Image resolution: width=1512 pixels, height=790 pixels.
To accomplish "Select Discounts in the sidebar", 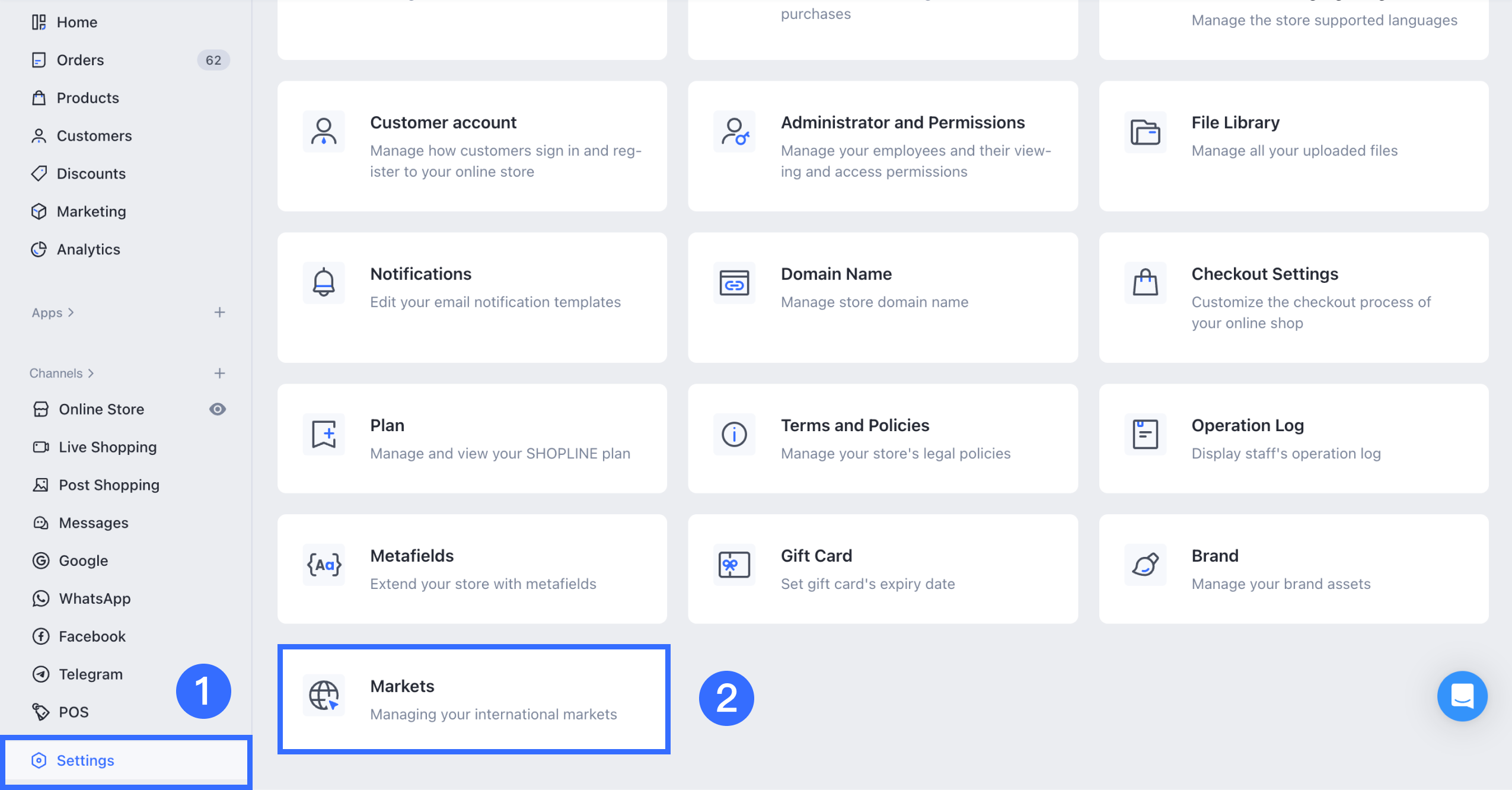I will pos(91,174).
